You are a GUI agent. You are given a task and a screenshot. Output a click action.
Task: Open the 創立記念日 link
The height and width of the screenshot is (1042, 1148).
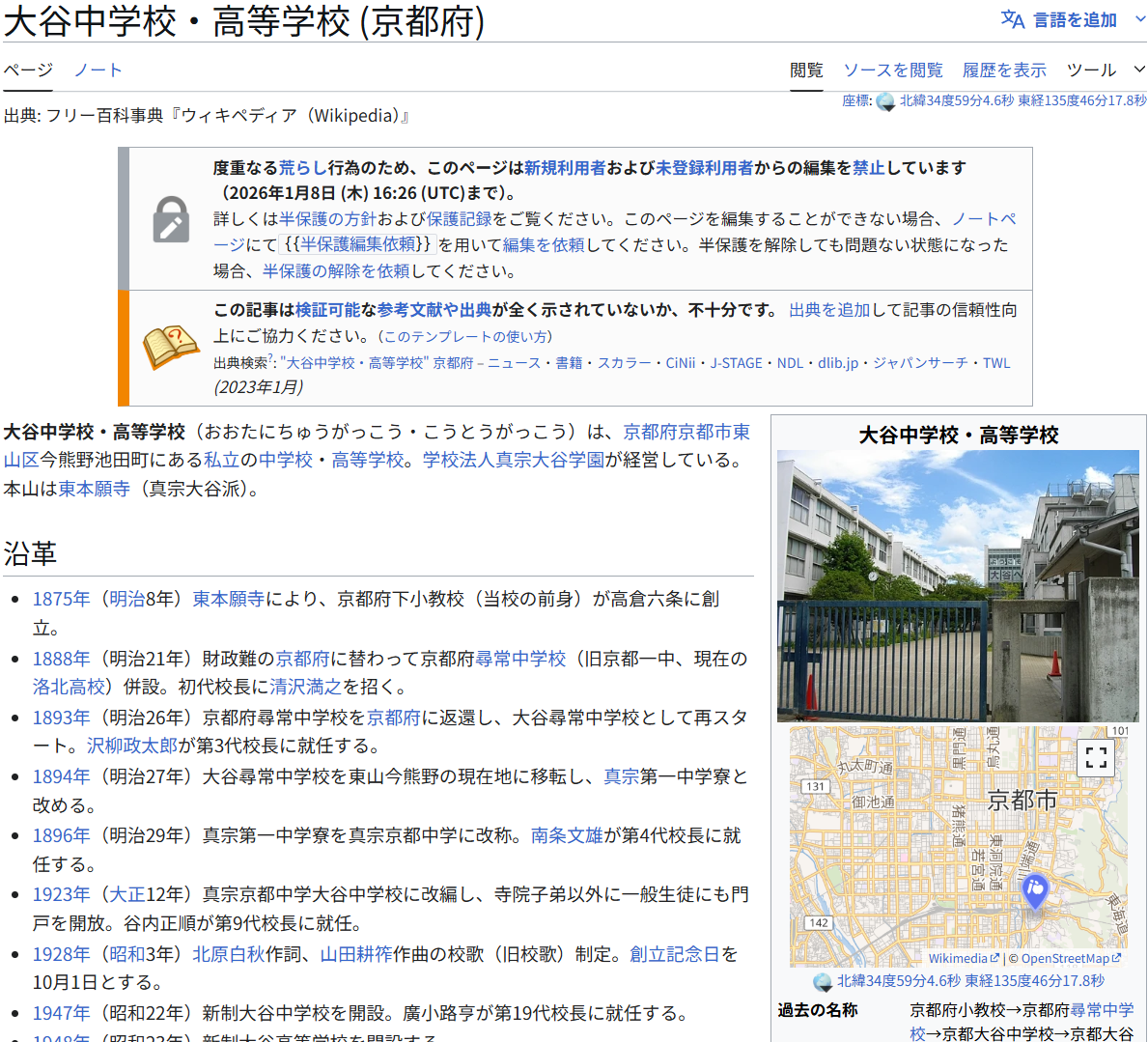pos(674,954)
